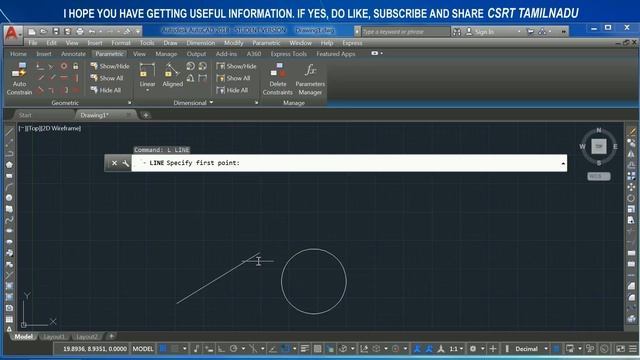Toggle annotation visibility icon in status bar
Viewport: 640px width, 360px height.
tap(417, 349)
